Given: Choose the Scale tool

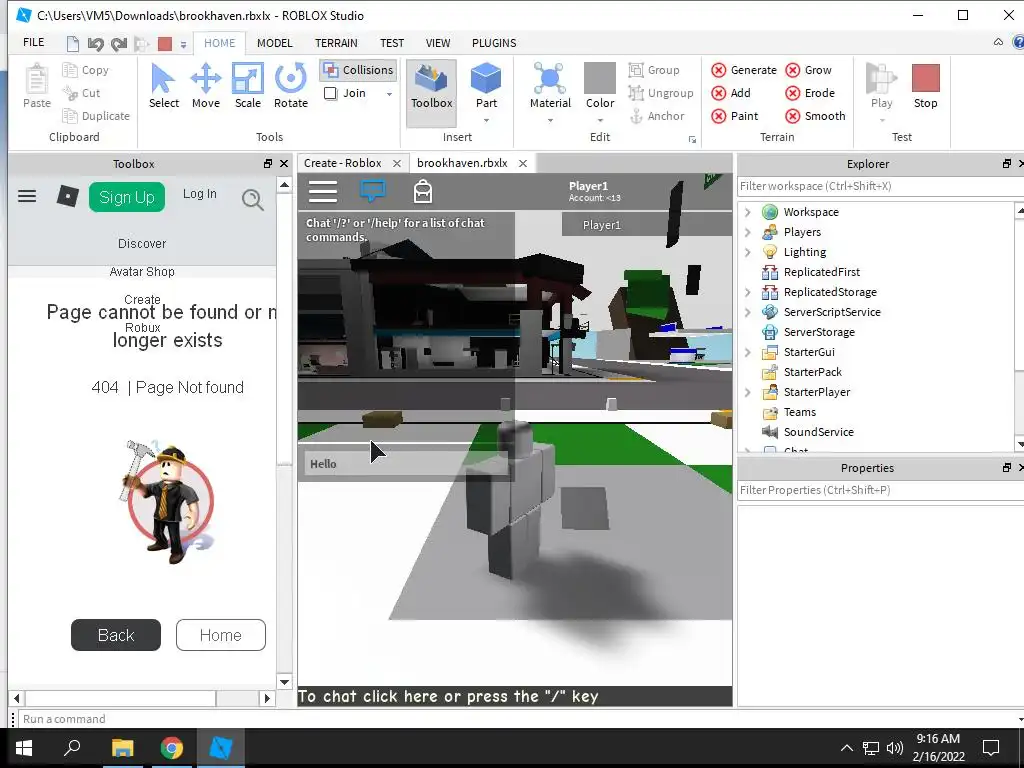Looking at the screenshot, I should point(248,86).
